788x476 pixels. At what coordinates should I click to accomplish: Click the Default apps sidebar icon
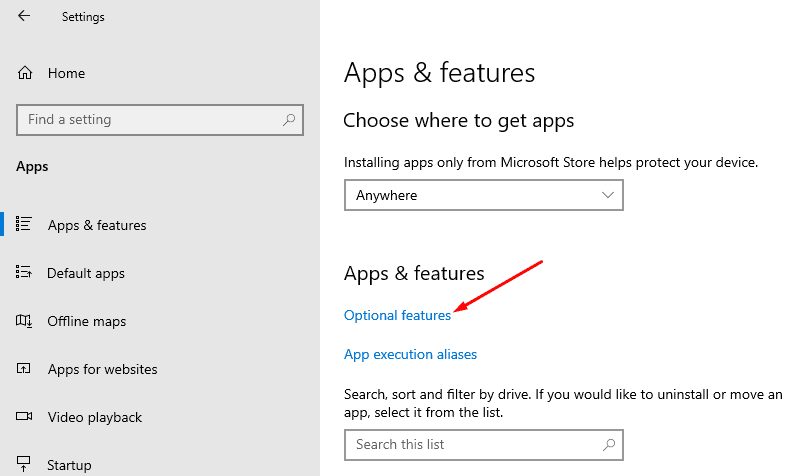[x=25, y=273]
